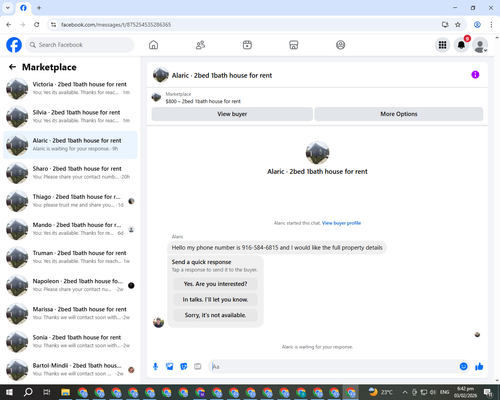Image resolution: width=500 pixels, height=400 pixels.
Task: Open the Groups profile-circle icon
Action: pos(340,45)
